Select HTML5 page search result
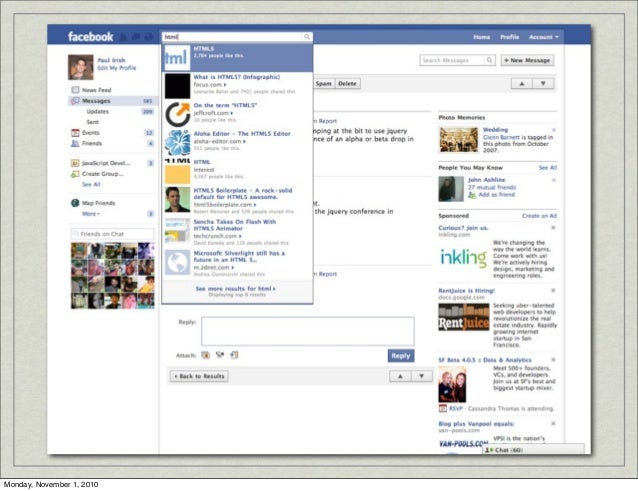The width and height of the screenshot is (638, 491). click(x=238, y=57)
